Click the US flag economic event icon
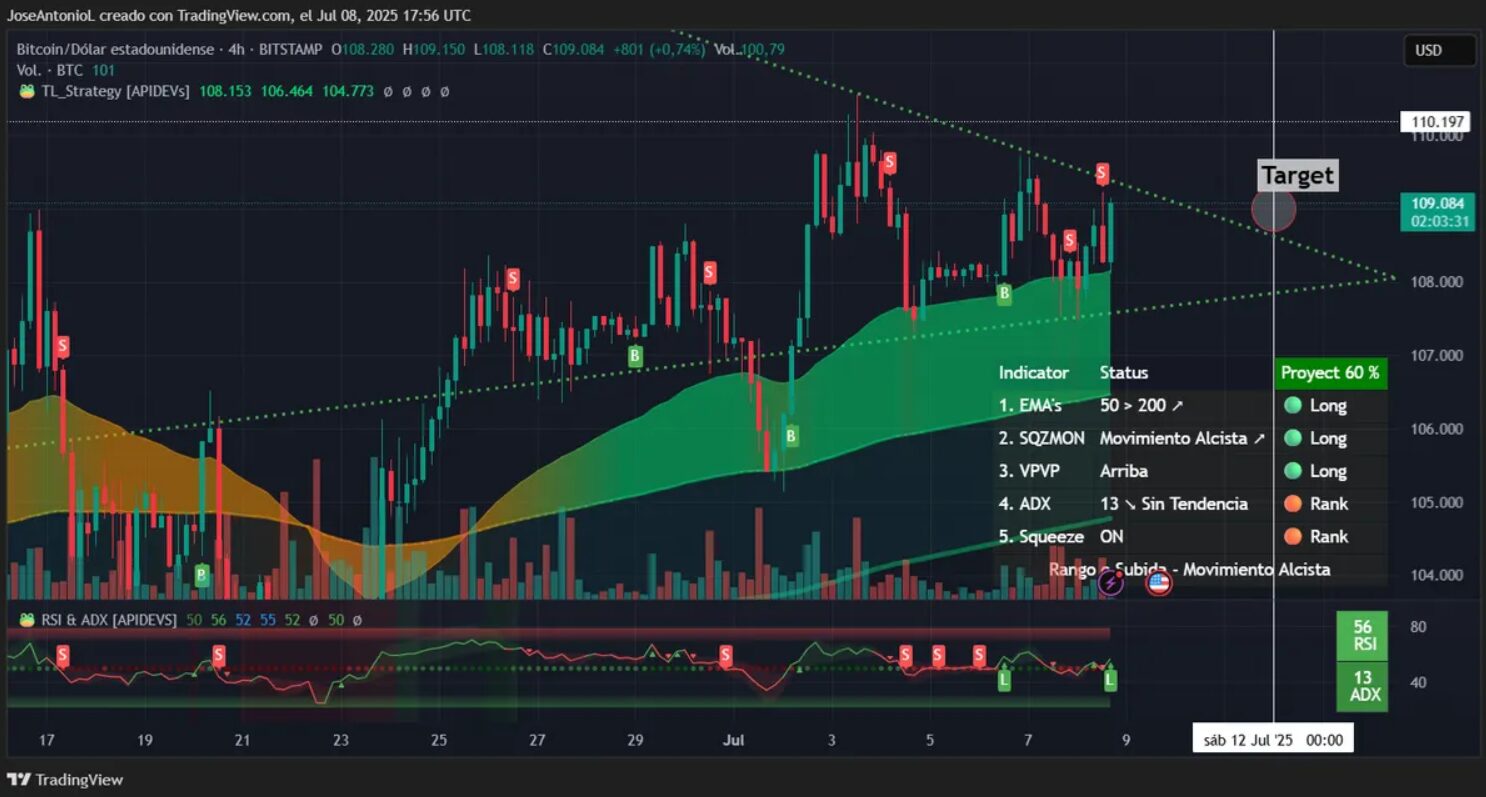Viewport: 1486px width, 797px height. (1158, 583)
